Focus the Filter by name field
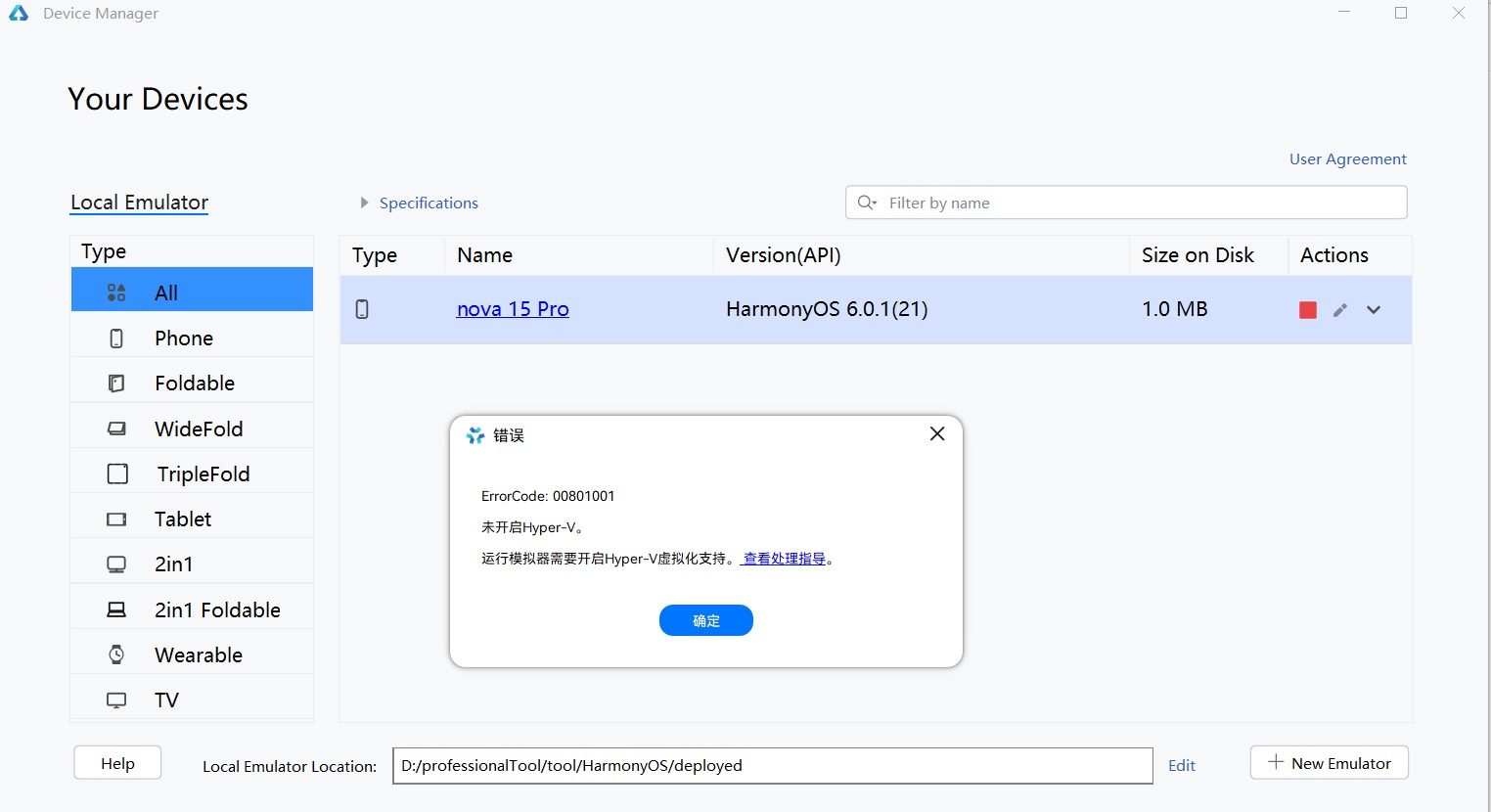The width and height of the screenshot is (1491, 812). tap(1126, 203)
